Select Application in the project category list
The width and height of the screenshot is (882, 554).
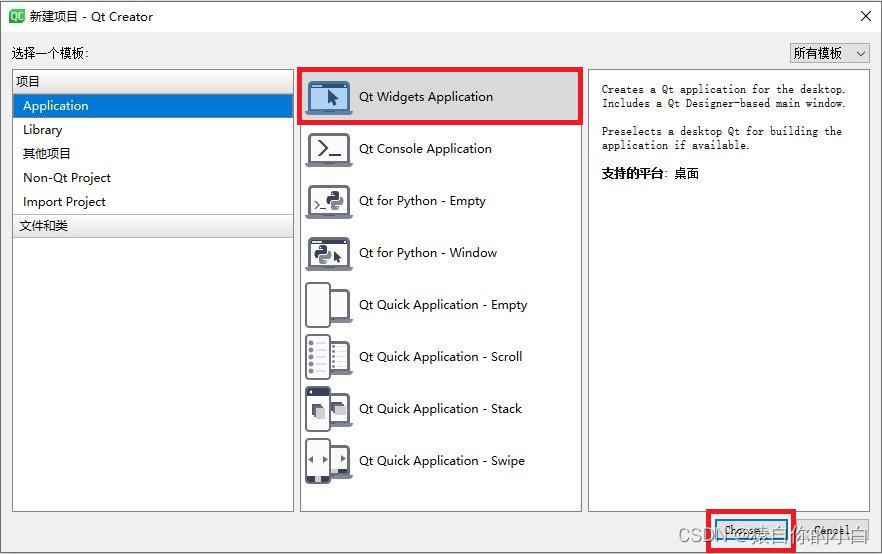(153, 106)
